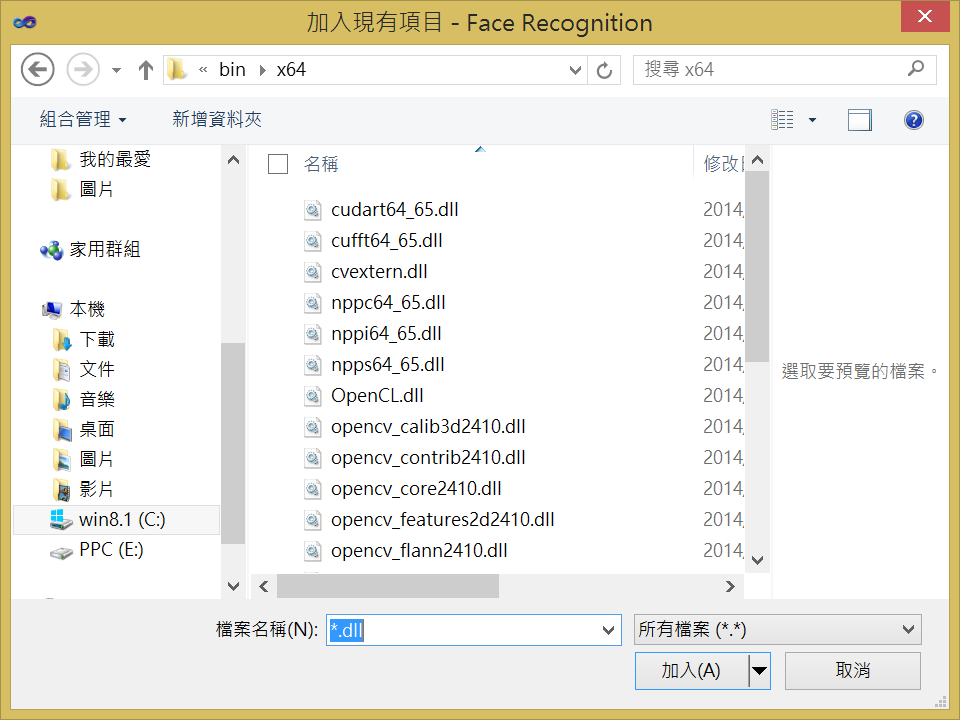
Task: Click the horizontal scrollbar in file list
Action: click(388, 586)
